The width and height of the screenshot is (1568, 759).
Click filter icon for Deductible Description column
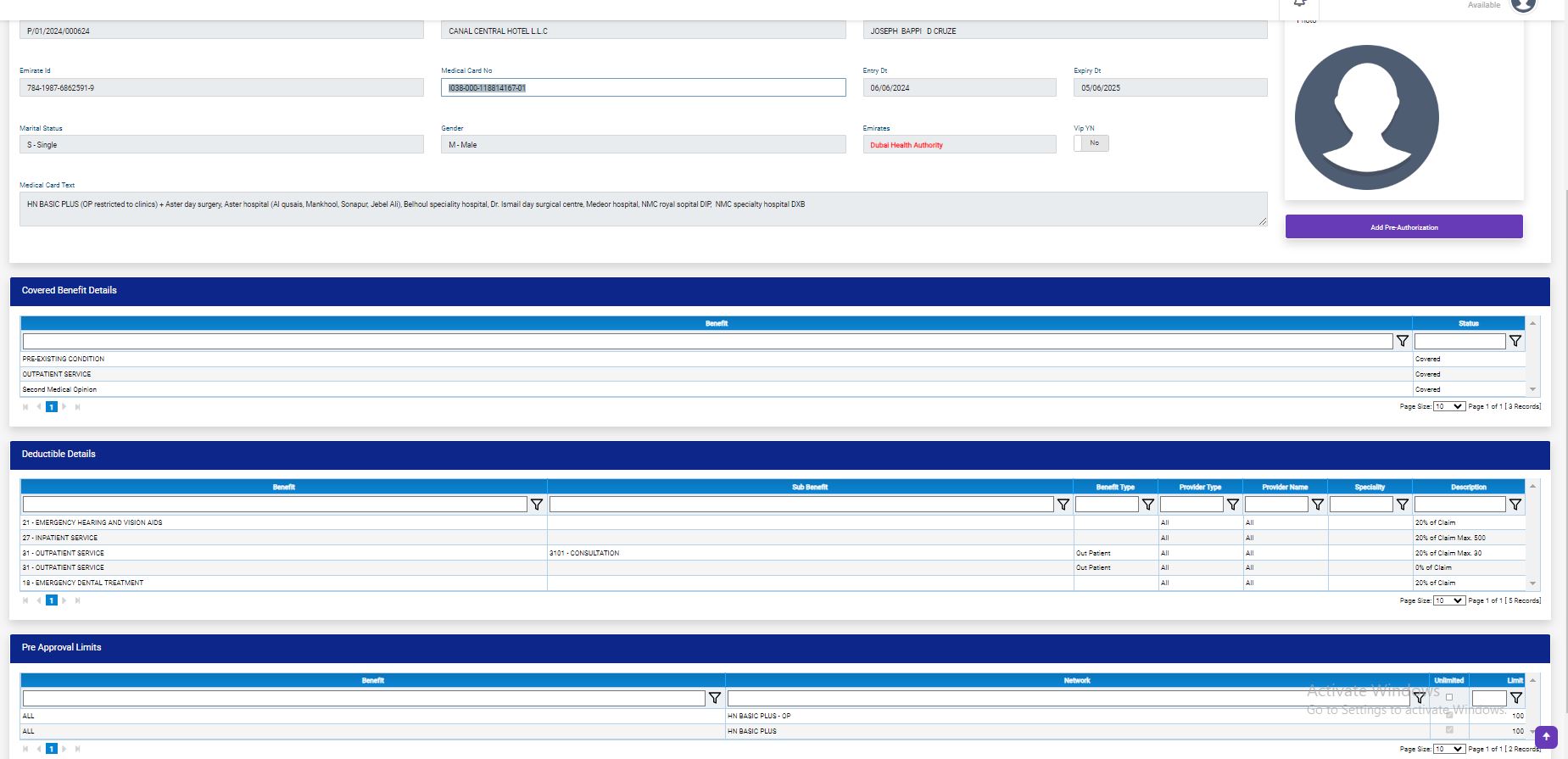(x=1515, y=505)
